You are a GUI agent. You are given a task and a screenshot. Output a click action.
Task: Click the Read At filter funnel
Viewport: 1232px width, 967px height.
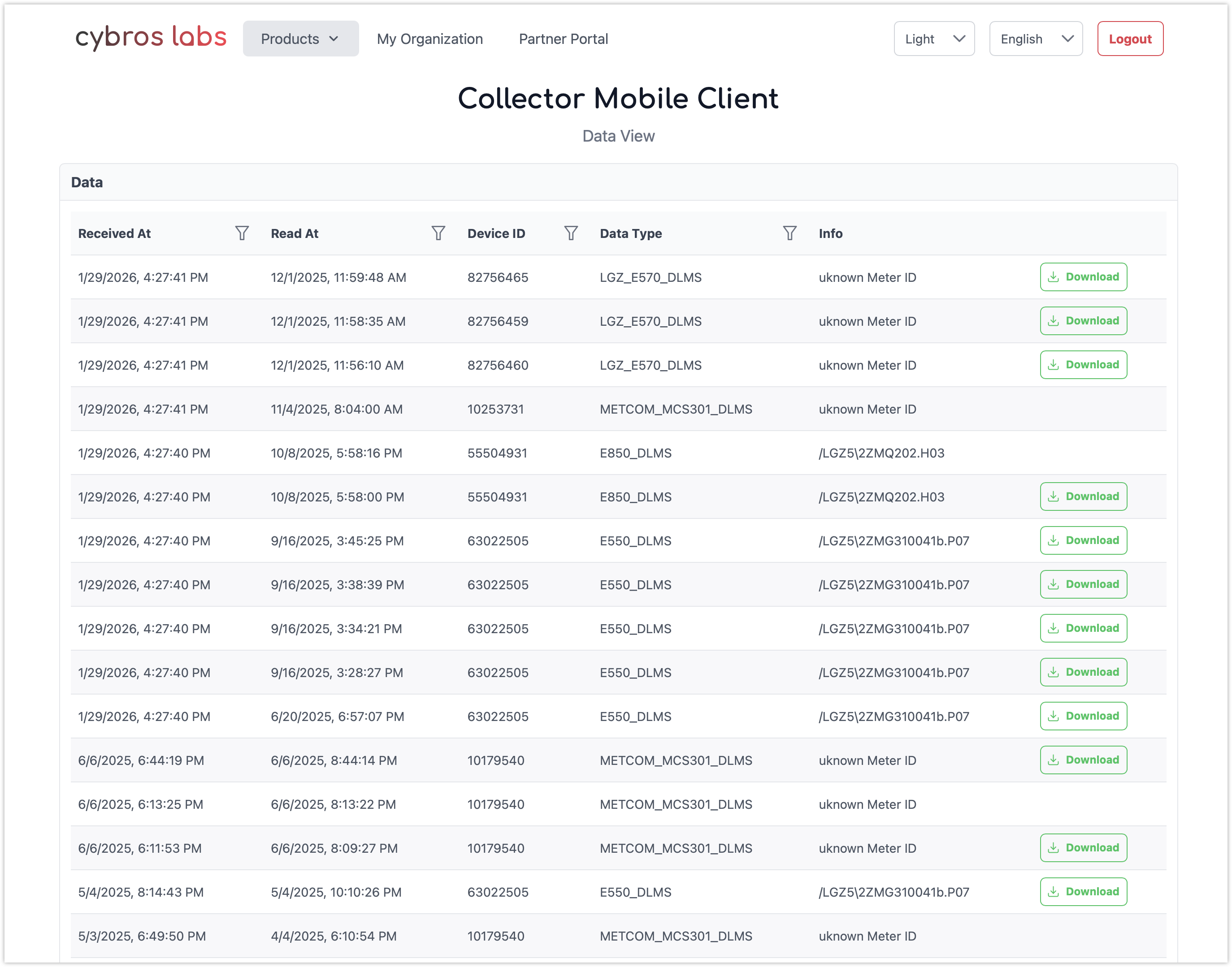(438, 233)
